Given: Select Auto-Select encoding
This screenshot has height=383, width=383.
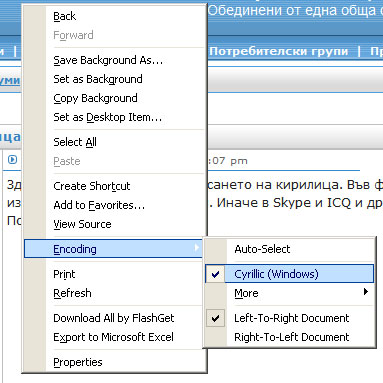Looking at the screenshot, I should pyautogui.click(x=289, y=249).
